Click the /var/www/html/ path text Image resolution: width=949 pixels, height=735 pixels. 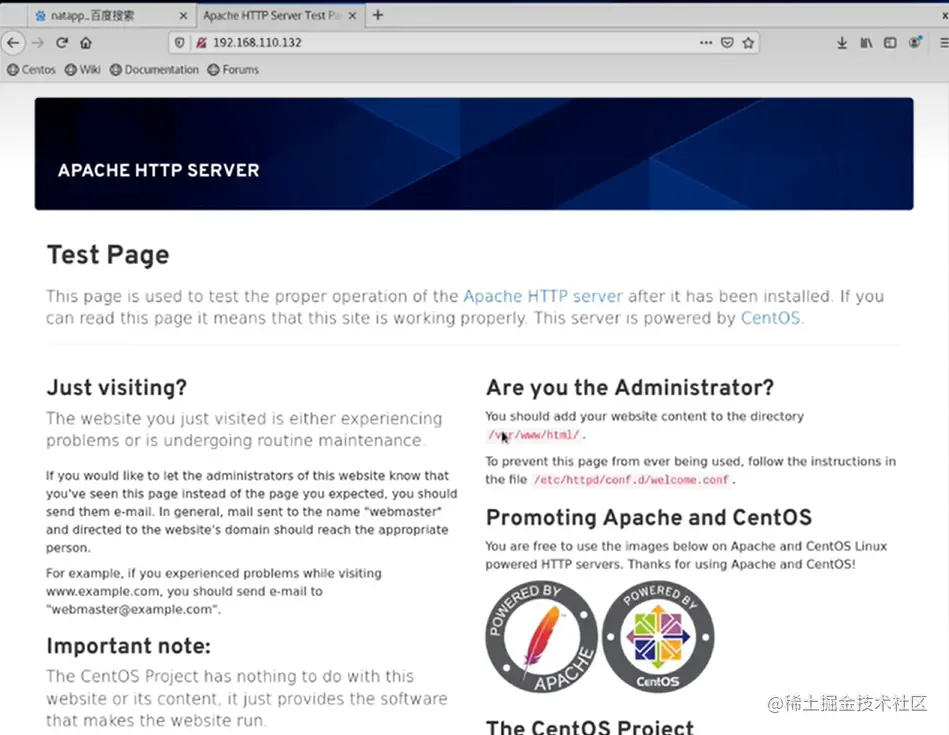534,435
